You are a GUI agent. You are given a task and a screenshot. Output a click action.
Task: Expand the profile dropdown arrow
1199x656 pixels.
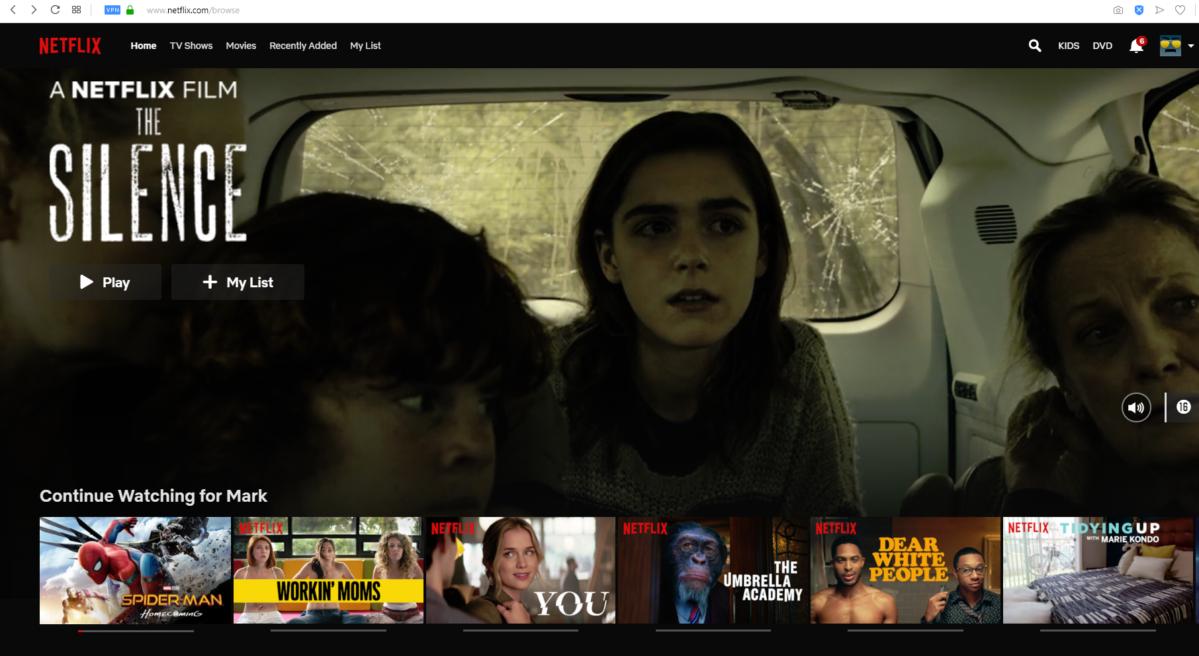tap(1191, 46)
